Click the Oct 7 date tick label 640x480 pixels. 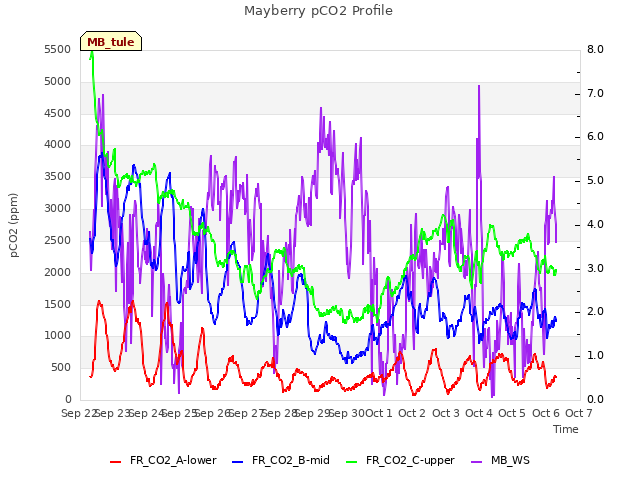pos(579,413)
